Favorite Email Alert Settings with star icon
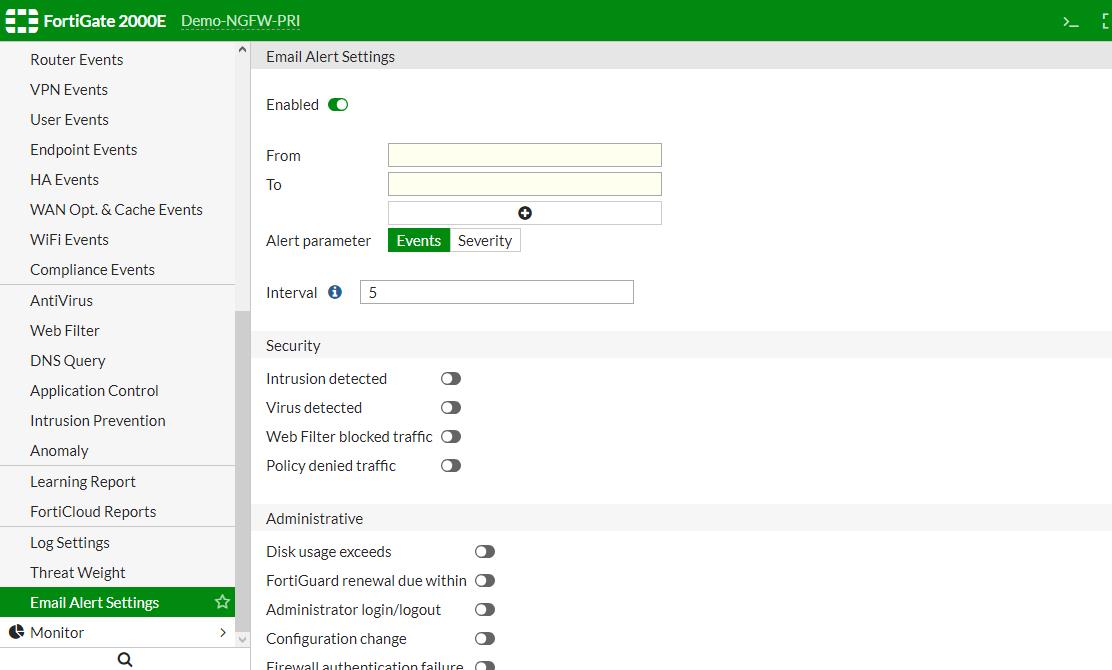Image resolution: width=1112 pixels, height=670 pixels. [x=222, y=602]
